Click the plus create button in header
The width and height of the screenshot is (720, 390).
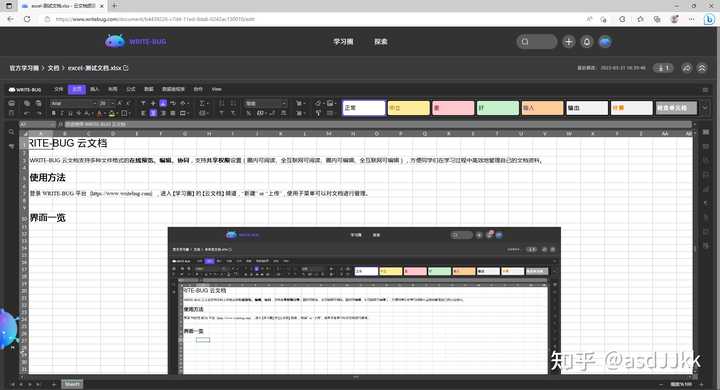coord(568,42)
